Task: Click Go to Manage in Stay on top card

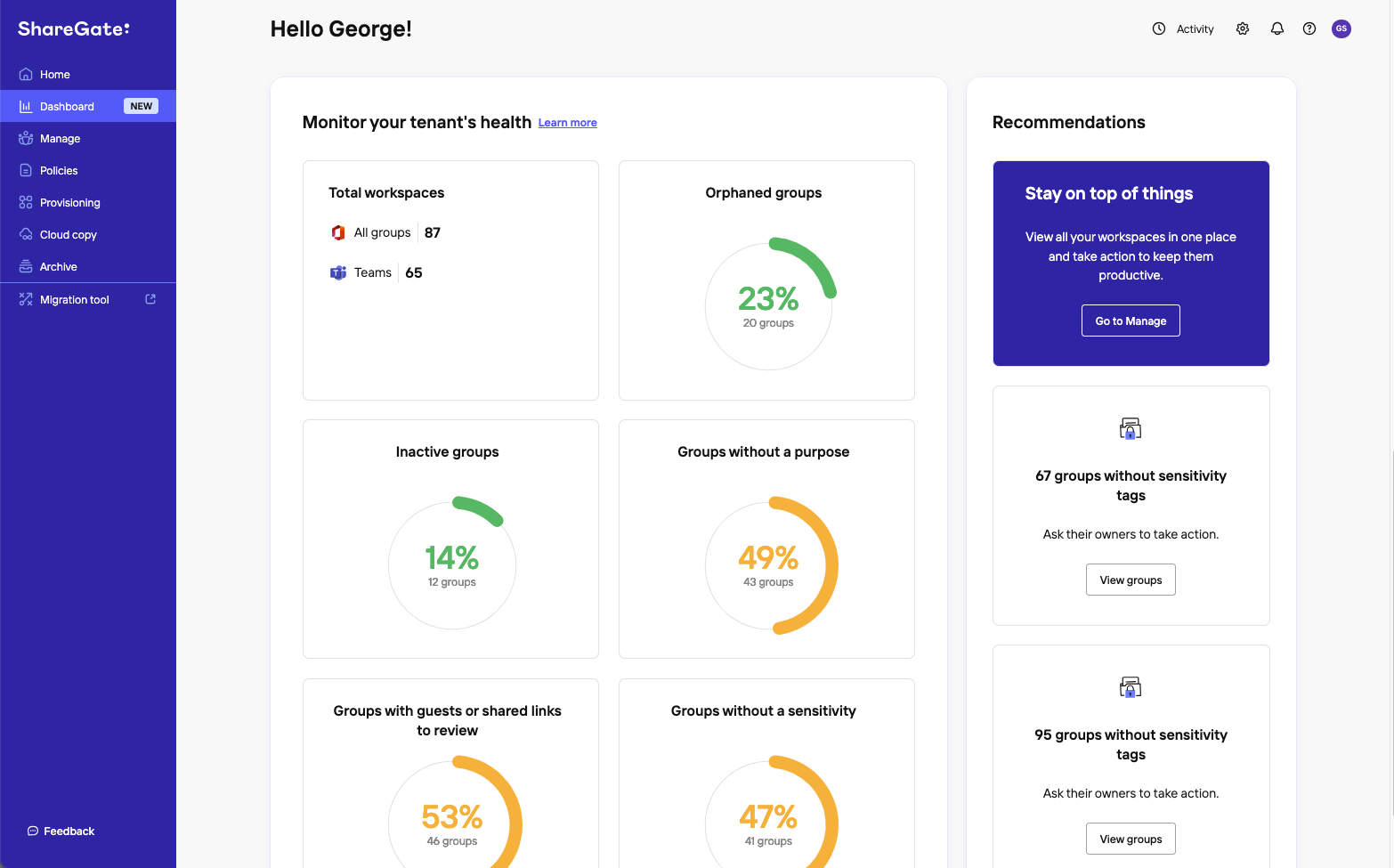Action: point(1131,320)
